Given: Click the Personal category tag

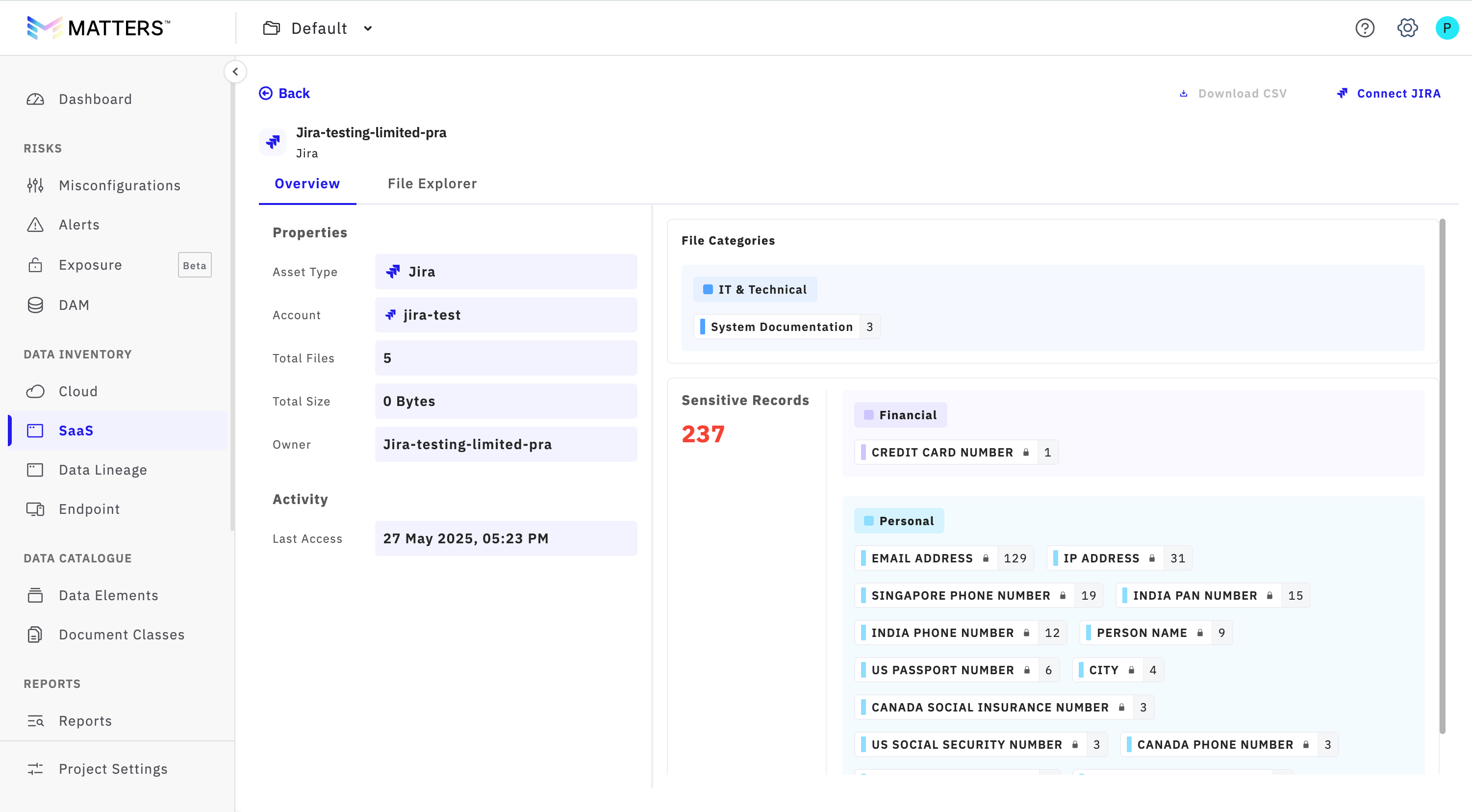Looking at the screenshot, I should 899,521.
